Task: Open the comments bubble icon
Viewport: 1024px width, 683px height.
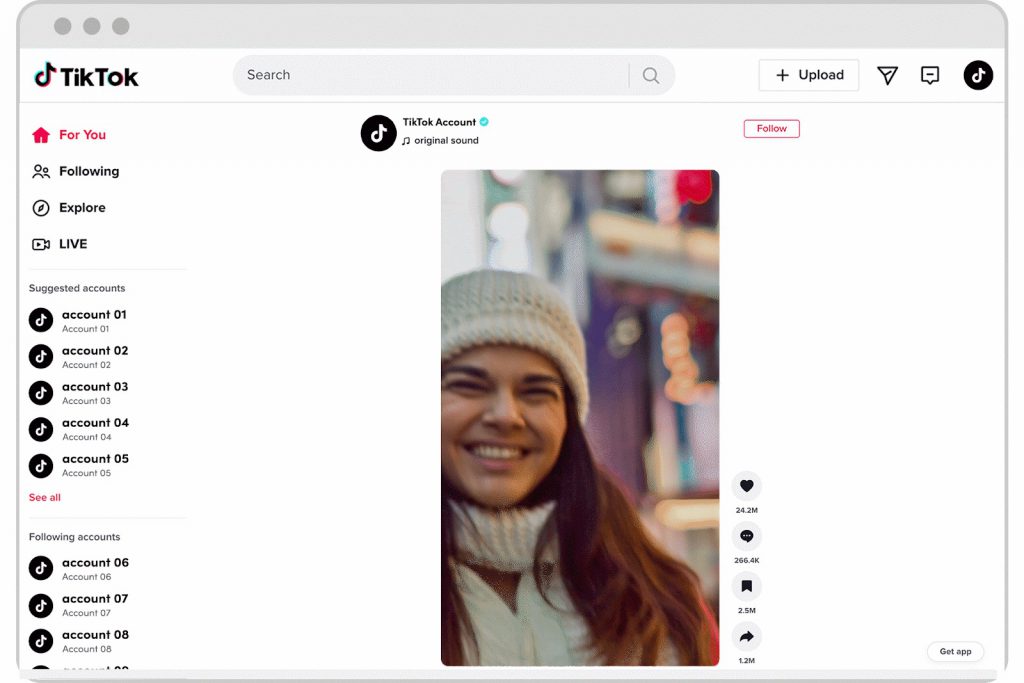Action: [x=746, y=537]
